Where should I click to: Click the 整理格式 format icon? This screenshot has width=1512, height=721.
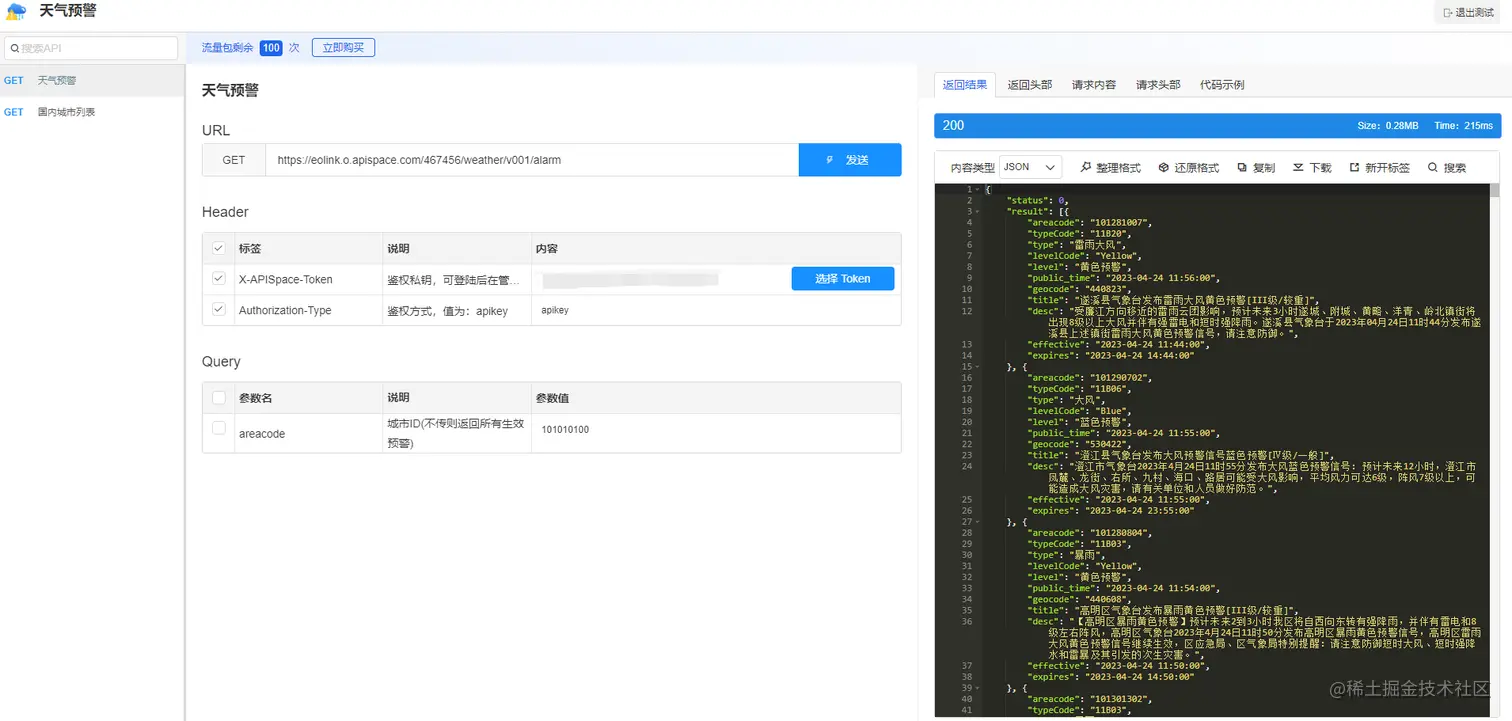[x=1087, y=167]
